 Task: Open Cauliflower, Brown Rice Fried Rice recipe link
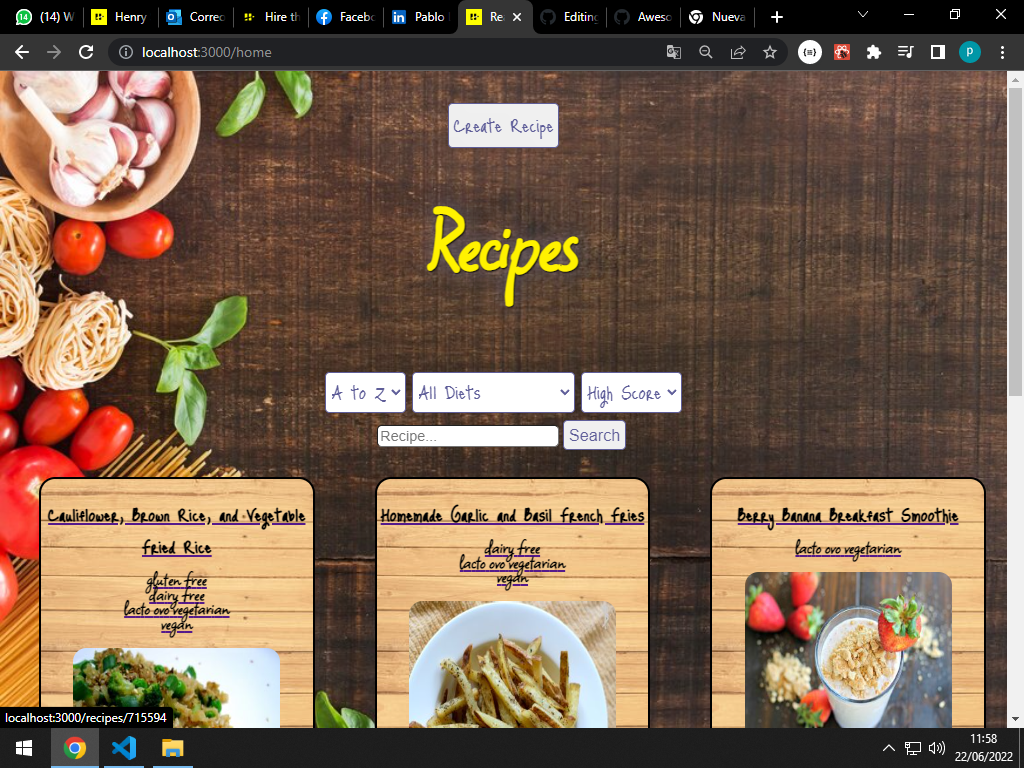pyautogui.click(x=176, y=531)
